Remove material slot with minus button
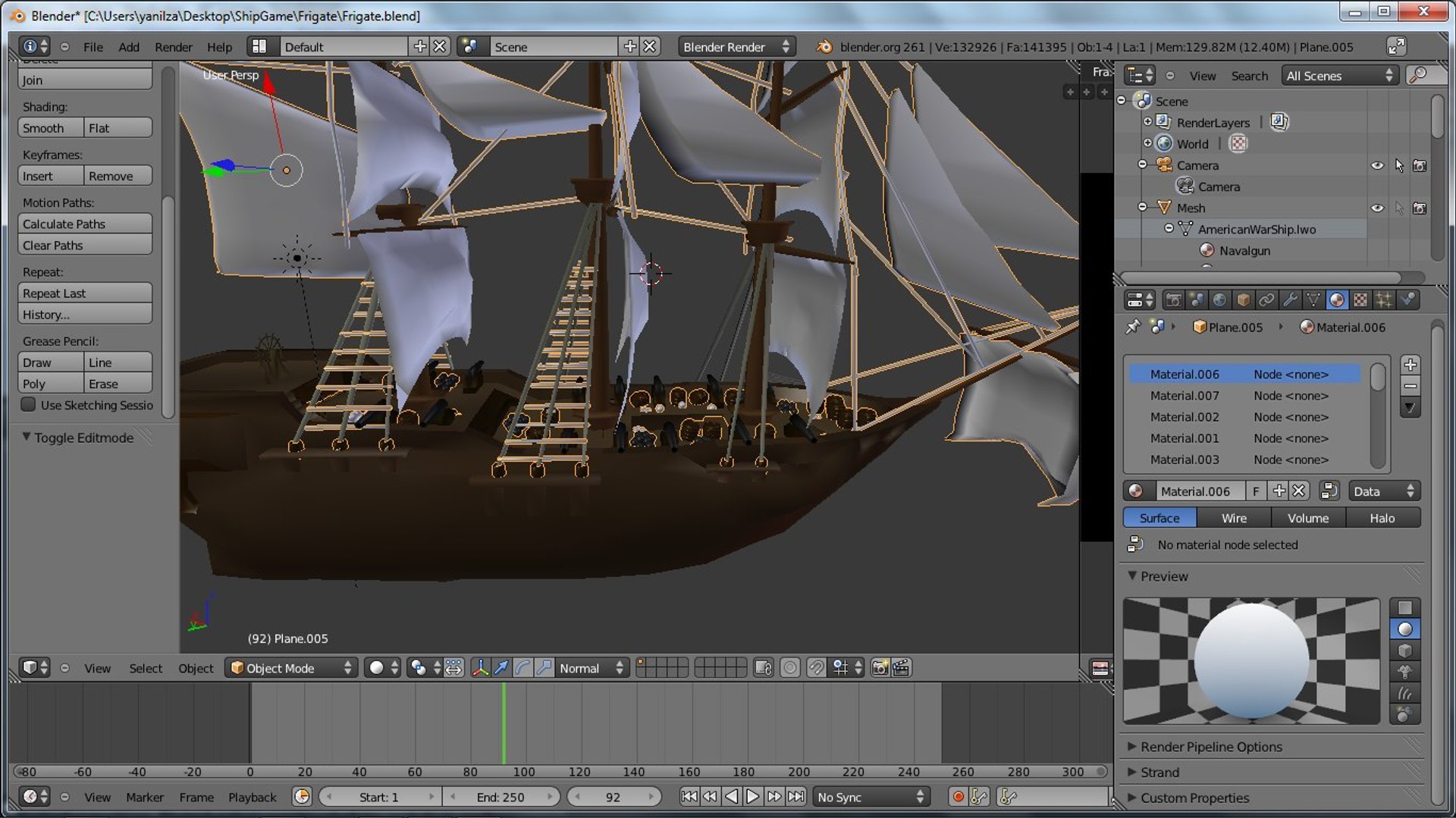The image size is (1456, 818). (x=1410, y=386)
